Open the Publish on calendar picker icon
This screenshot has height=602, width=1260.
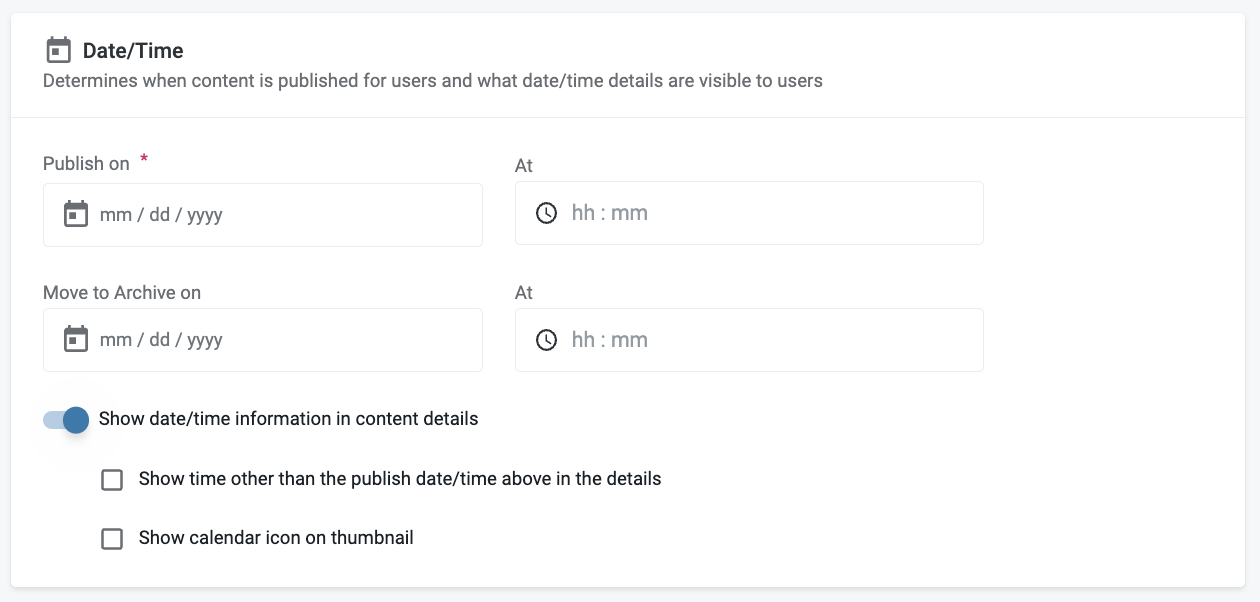point(76,214)
